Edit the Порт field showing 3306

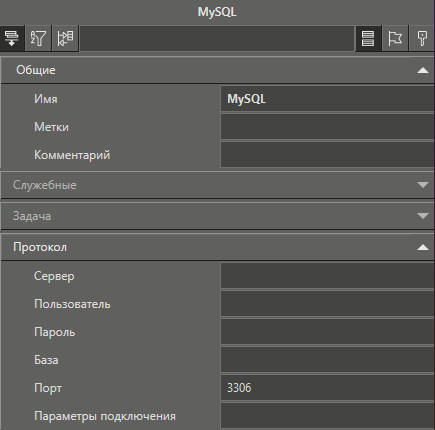(x=327, y=388)
